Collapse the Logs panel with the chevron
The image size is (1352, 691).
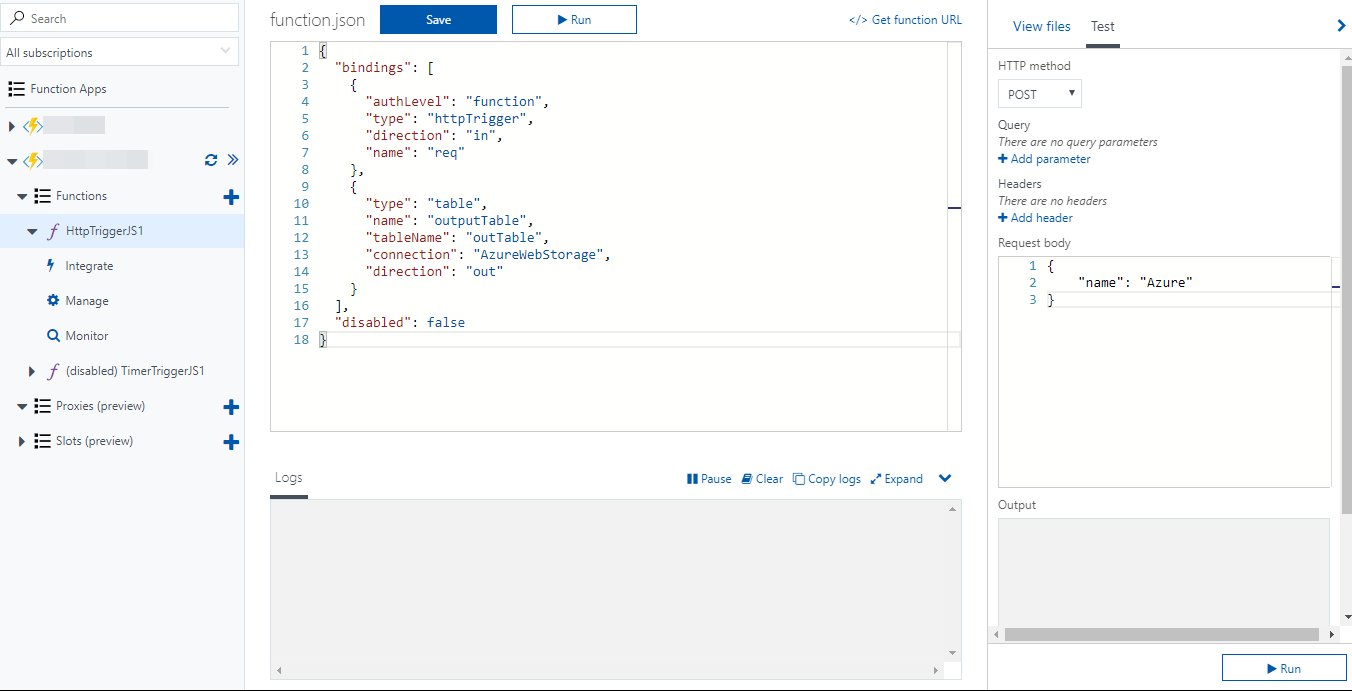(944, 478)
